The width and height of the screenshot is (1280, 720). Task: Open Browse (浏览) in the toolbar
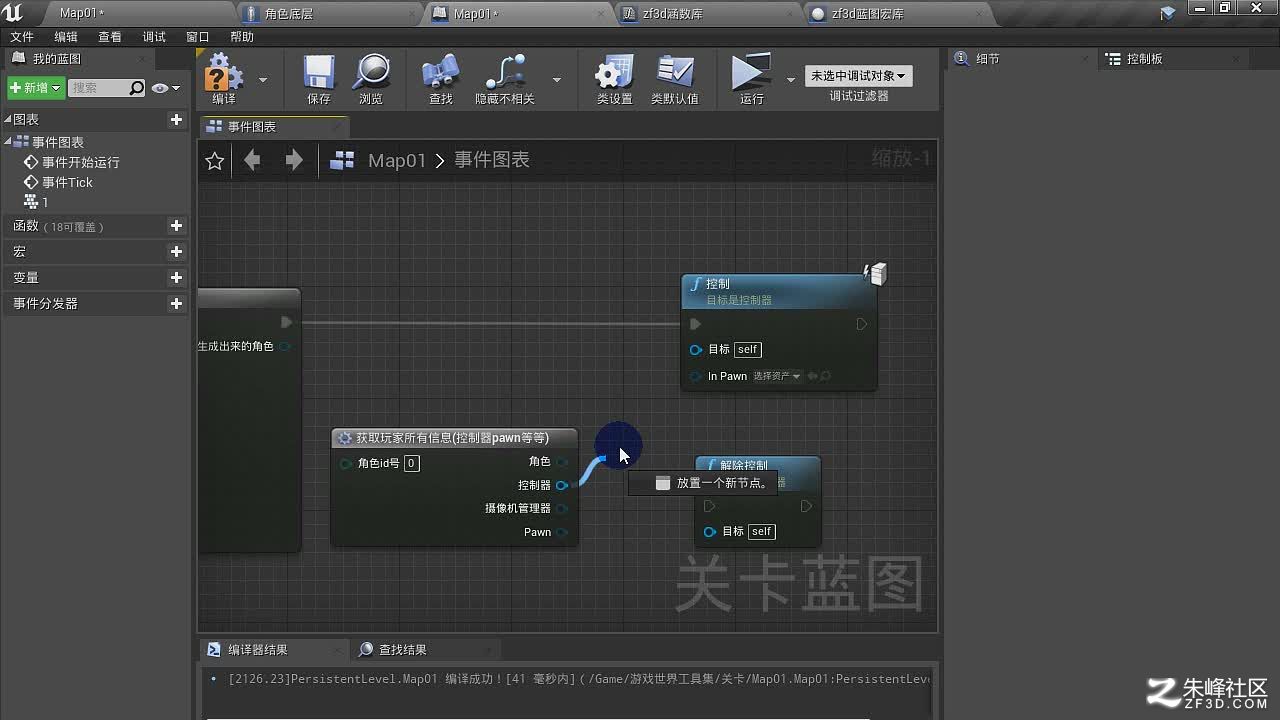[371, 79]
